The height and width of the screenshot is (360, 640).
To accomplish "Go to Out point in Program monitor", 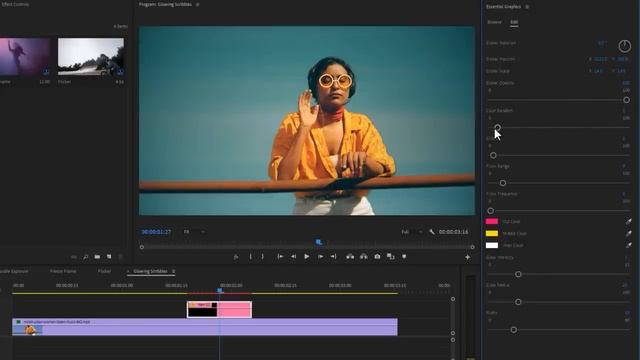I will (333, 257).
